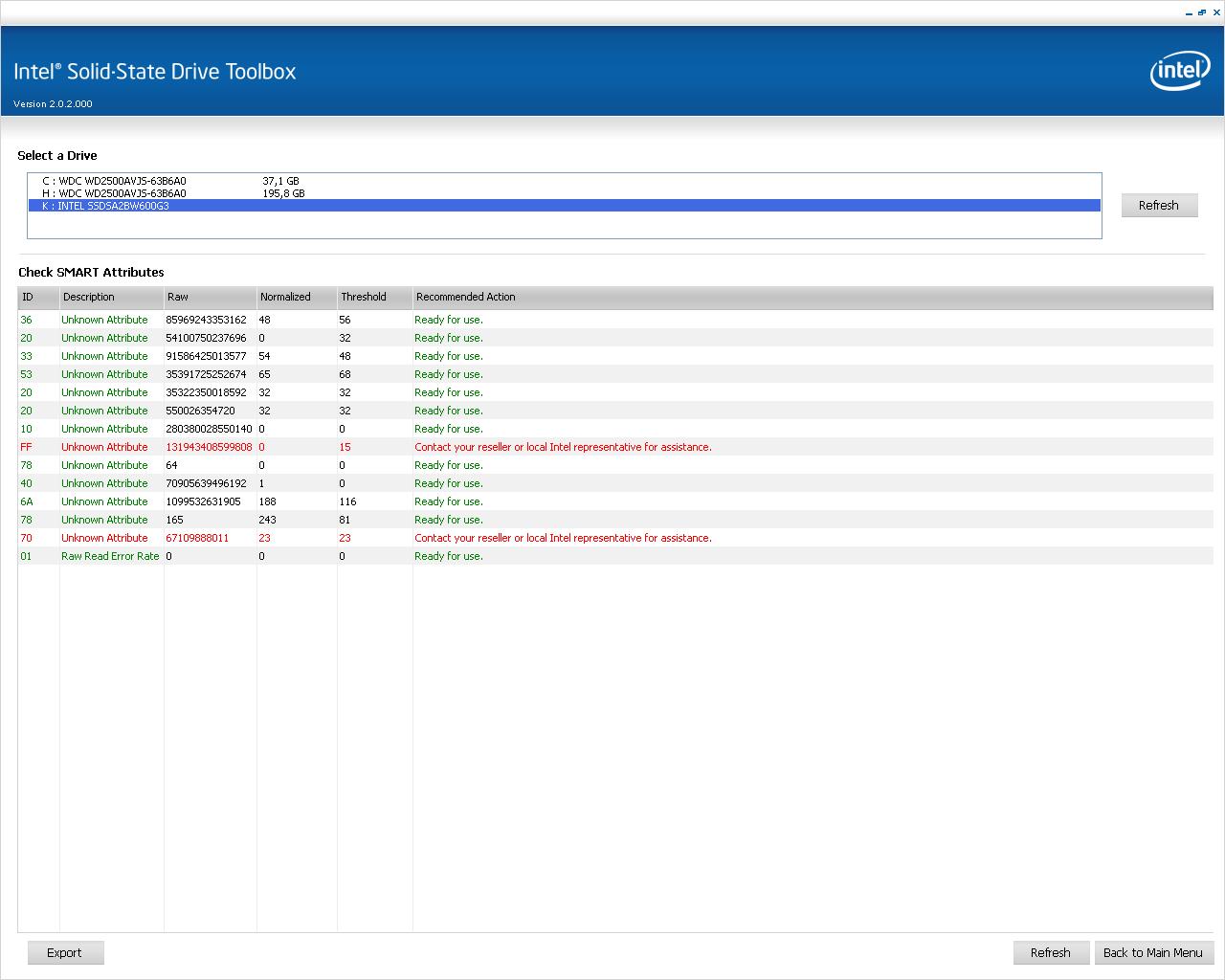
Task: Select raw value 1099532631905
Action: pos(203,501)
